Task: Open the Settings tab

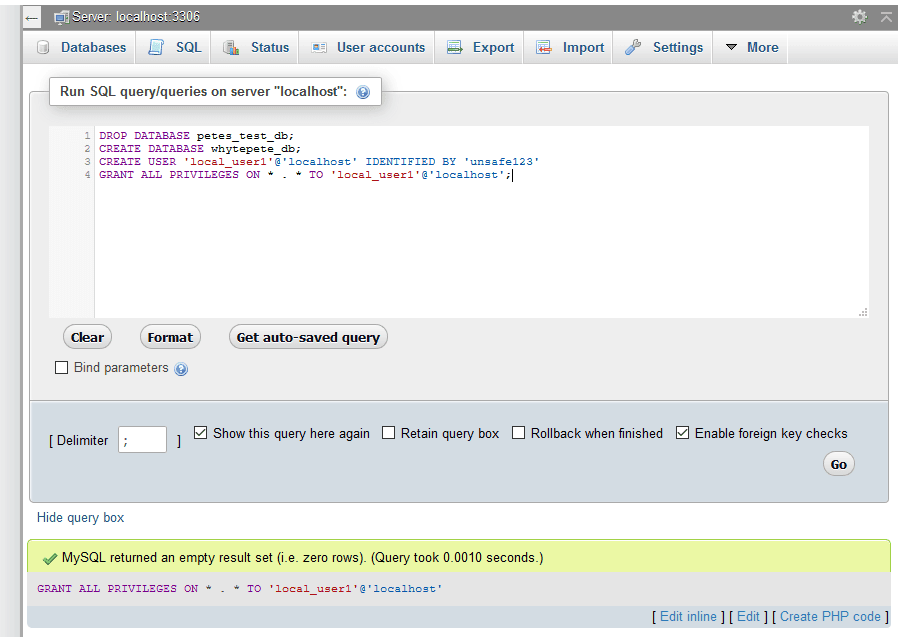Action: coord(663,47)
